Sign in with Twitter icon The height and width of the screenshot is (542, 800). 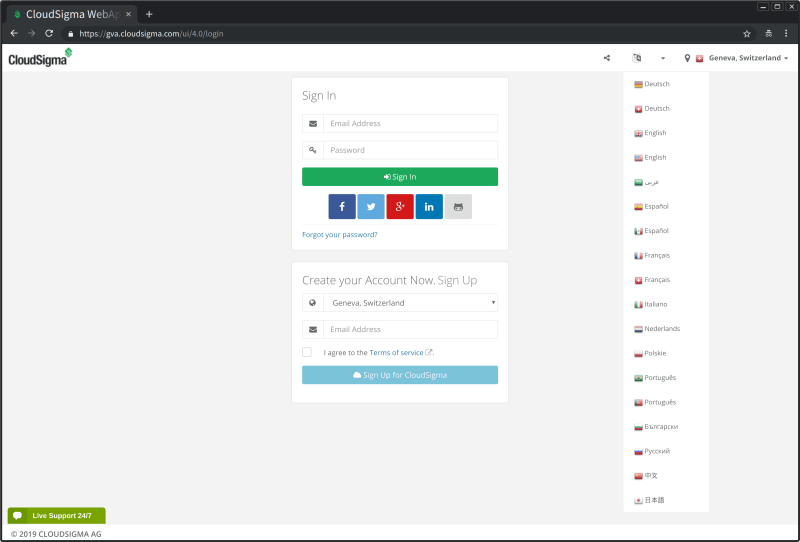point(371,207)
